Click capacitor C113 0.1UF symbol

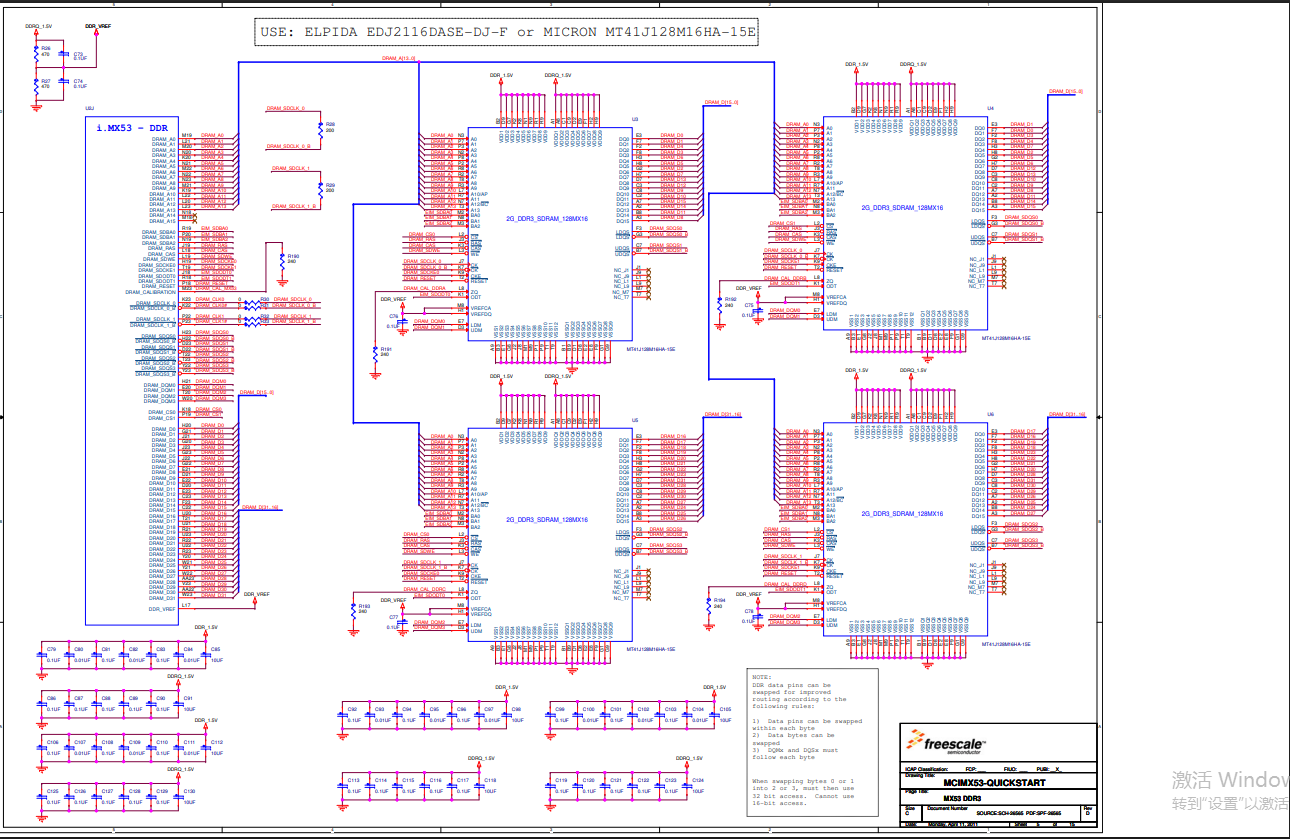click(x=343, y=785)
